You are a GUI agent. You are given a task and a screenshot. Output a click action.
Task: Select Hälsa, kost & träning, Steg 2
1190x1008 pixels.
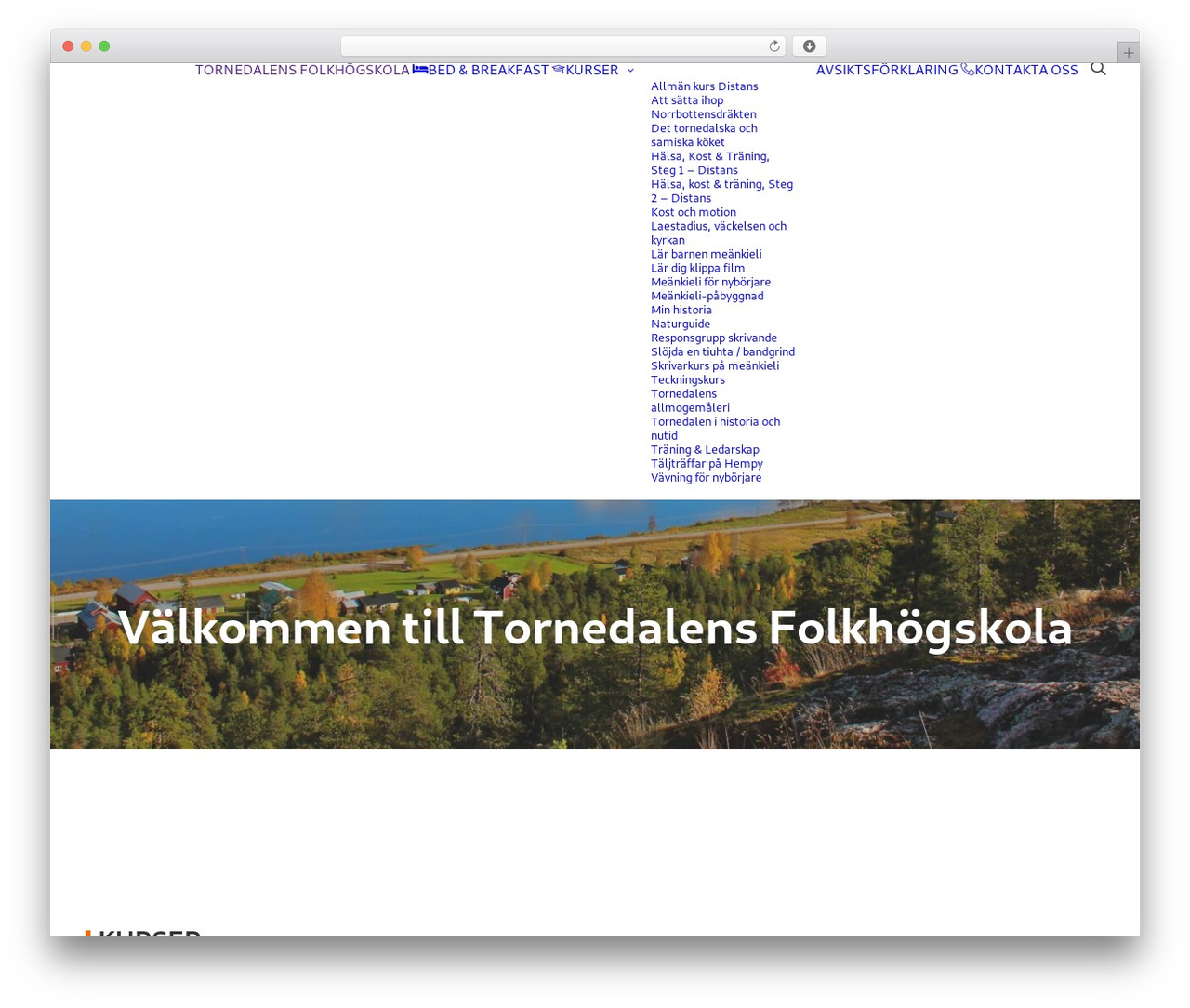point(722,191)
